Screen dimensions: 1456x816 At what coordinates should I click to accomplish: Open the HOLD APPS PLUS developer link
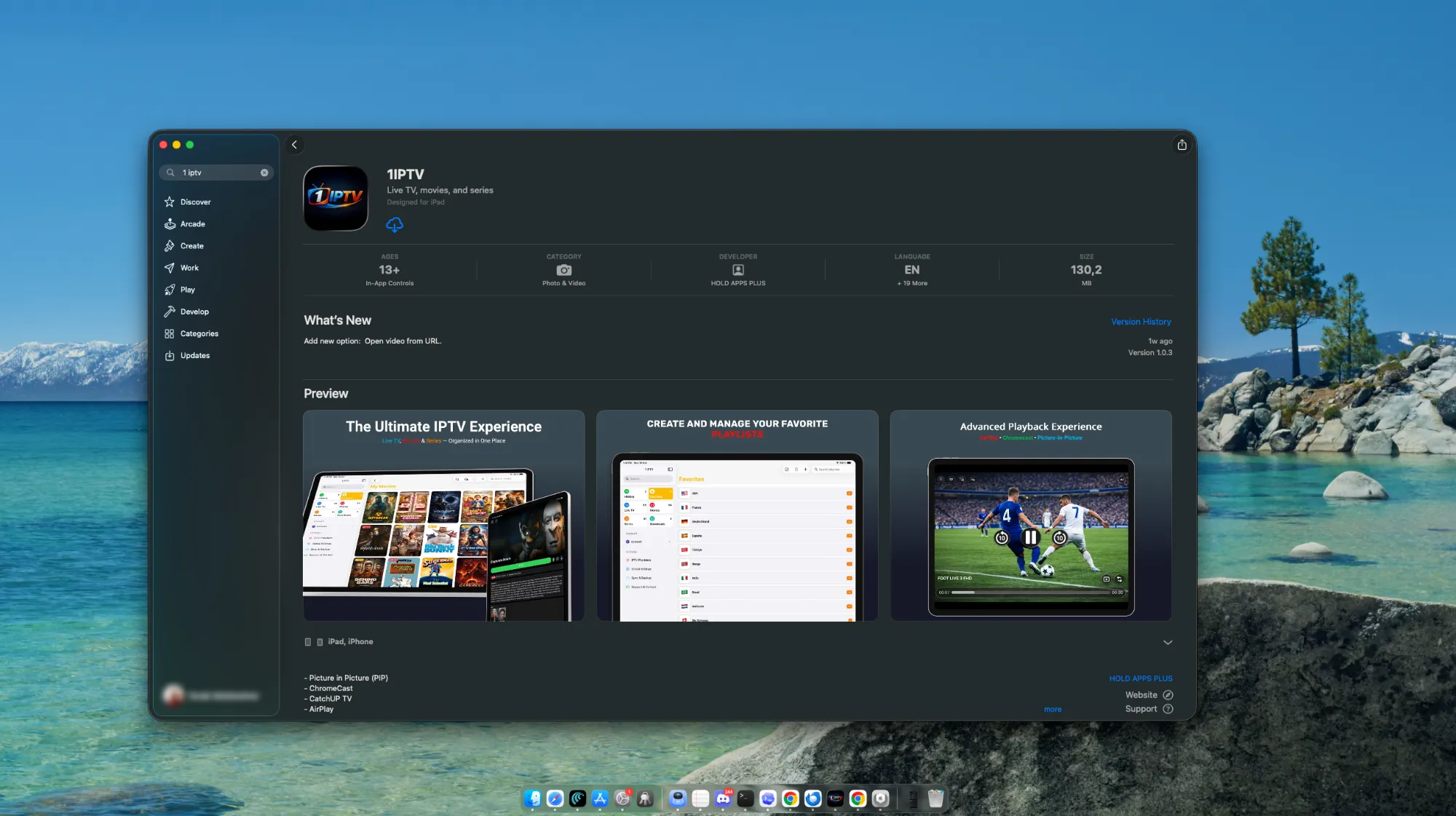pyautogui.click(x=1141, y=678)
